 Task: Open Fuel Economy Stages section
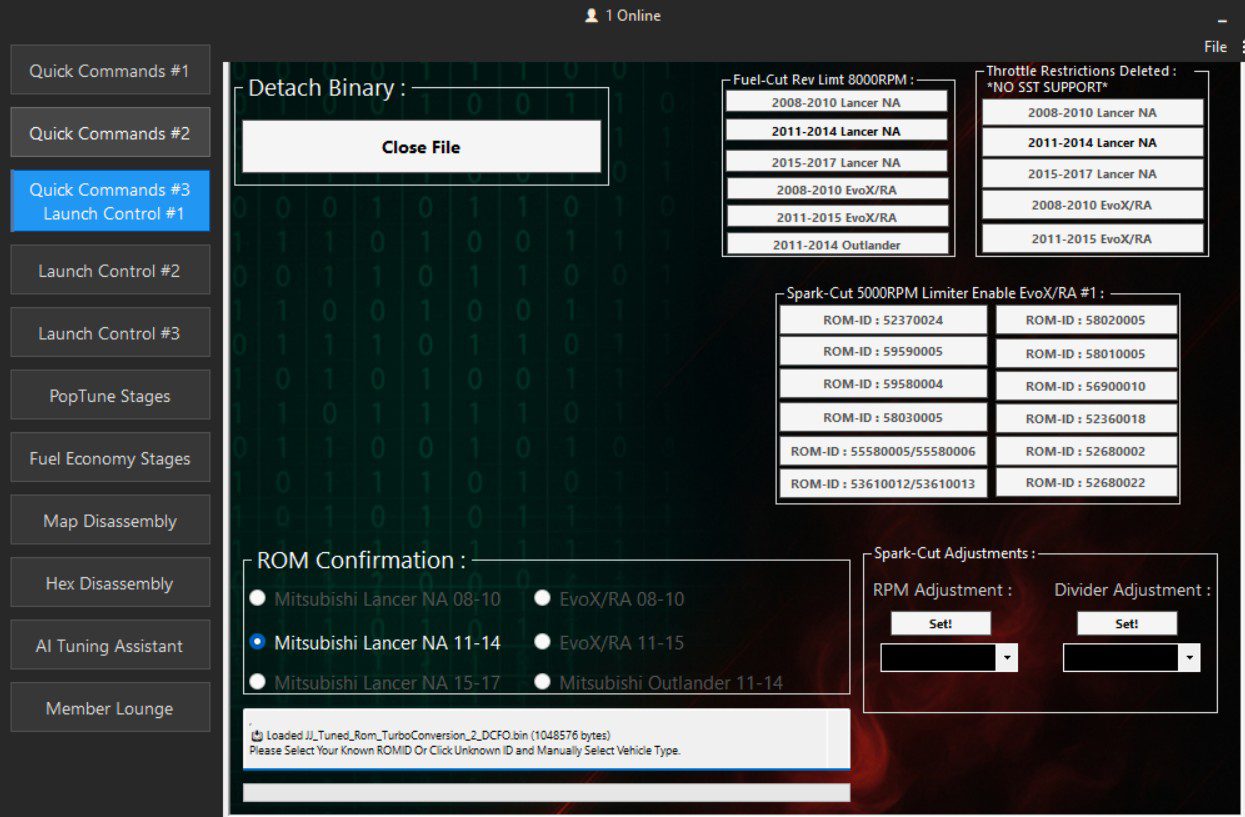coord(110,458)
